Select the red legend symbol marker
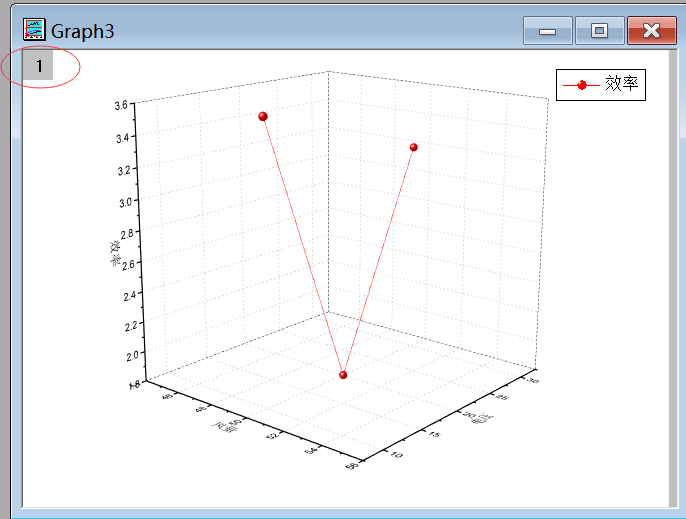Viewport: 686px width, 519px height. (581, 85)
